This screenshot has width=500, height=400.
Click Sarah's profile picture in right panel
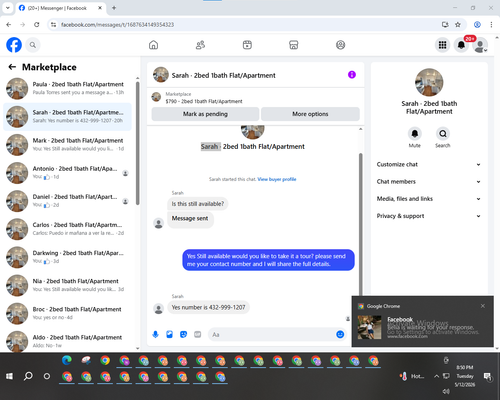429,82
